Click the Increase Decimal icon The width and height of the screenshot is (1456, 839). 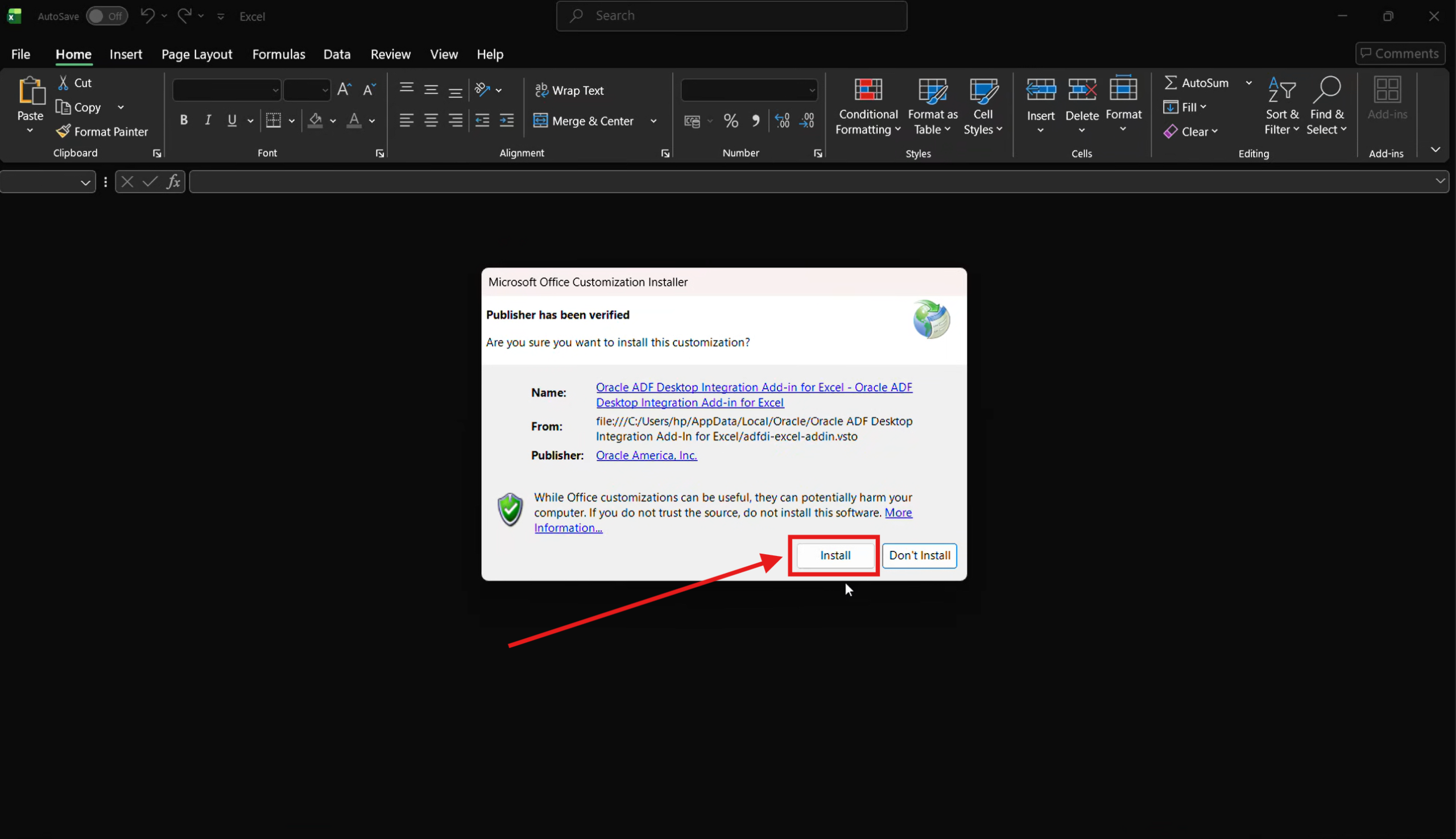782,121
